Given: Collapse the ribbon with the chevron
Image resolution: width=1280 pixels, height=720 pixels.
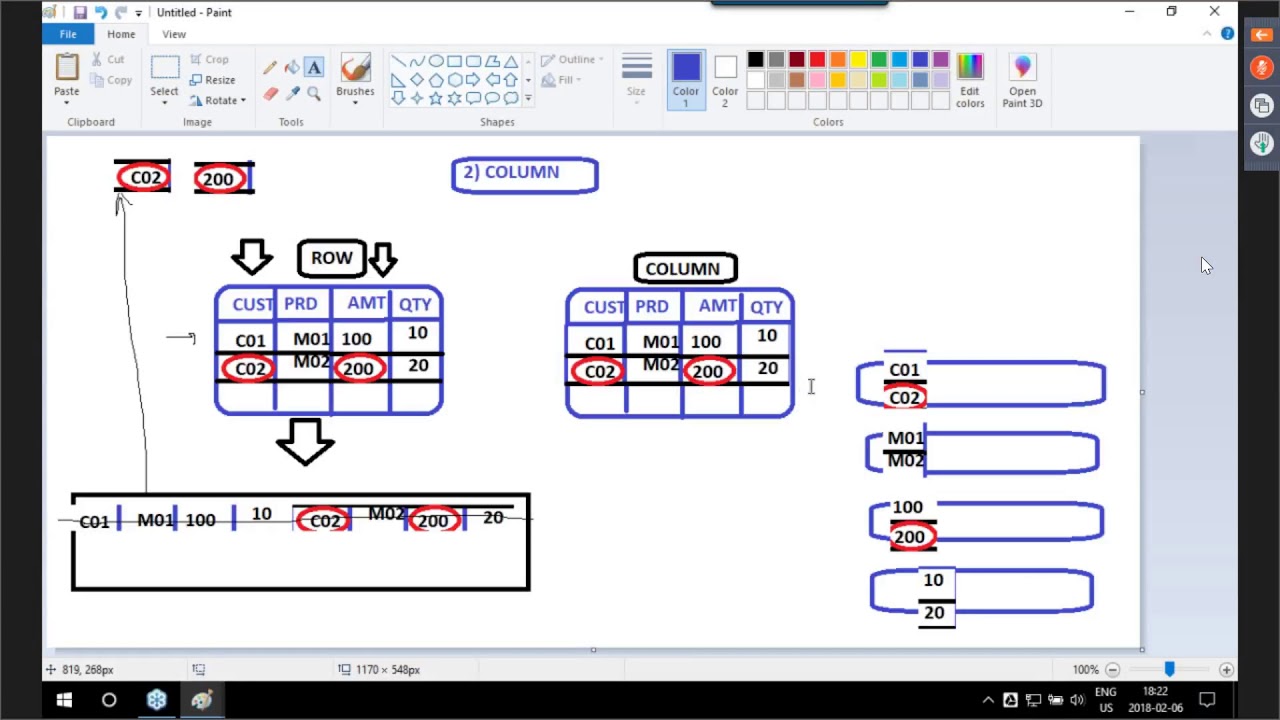Looking at the screenshot, I should (1207, 34).
